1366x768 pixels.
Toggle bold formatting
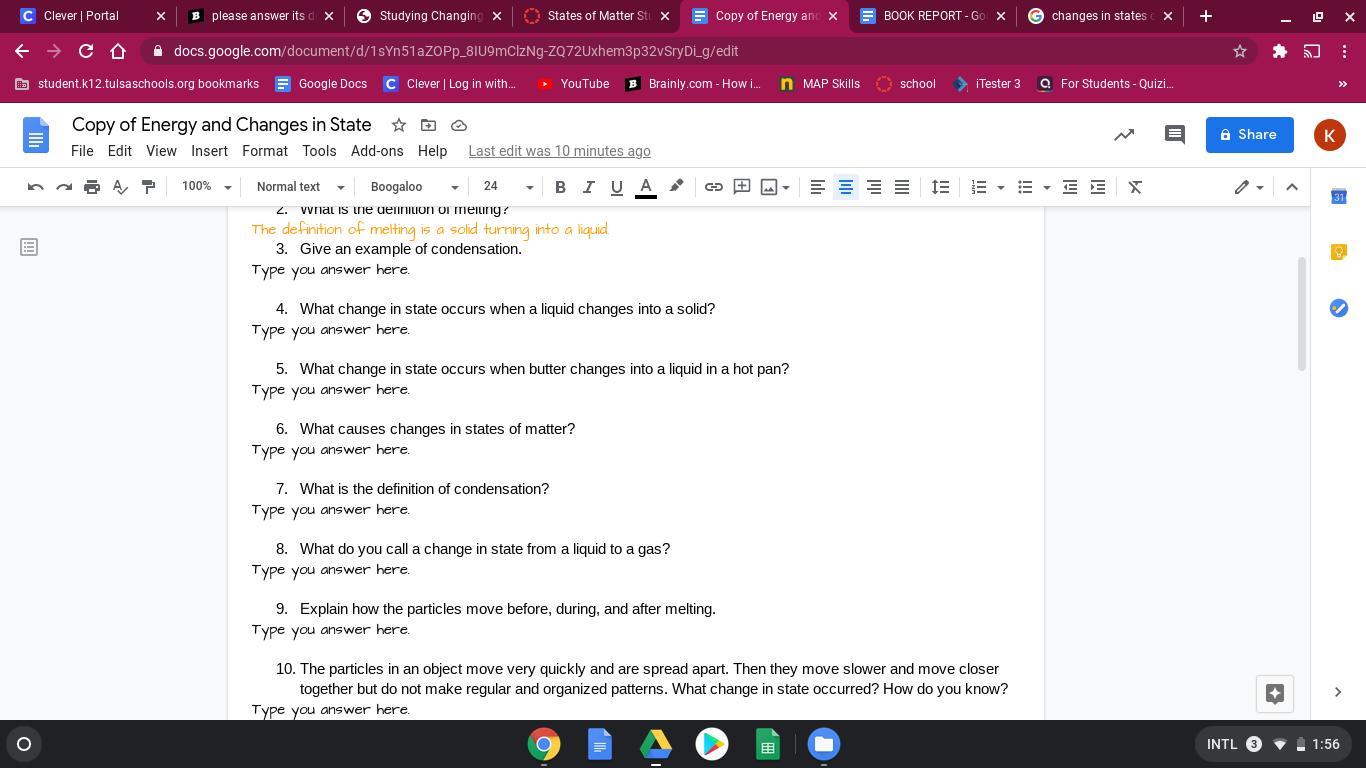560,187
